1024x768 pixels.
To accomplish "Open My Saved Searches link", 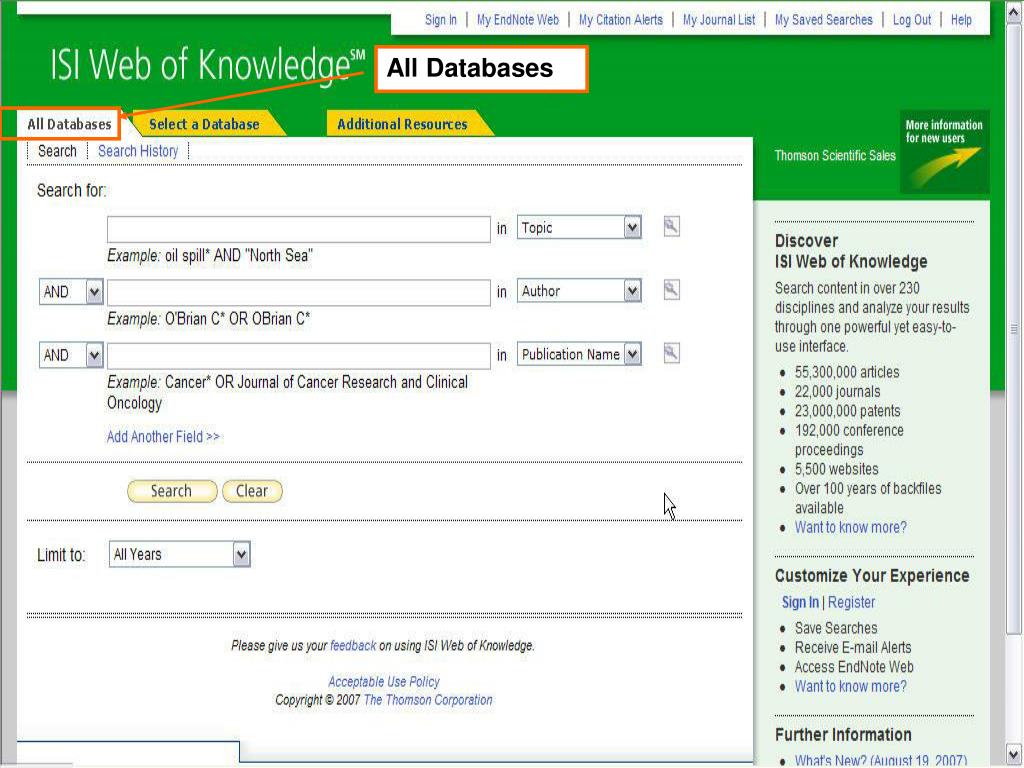I will (x=824, y=20).
